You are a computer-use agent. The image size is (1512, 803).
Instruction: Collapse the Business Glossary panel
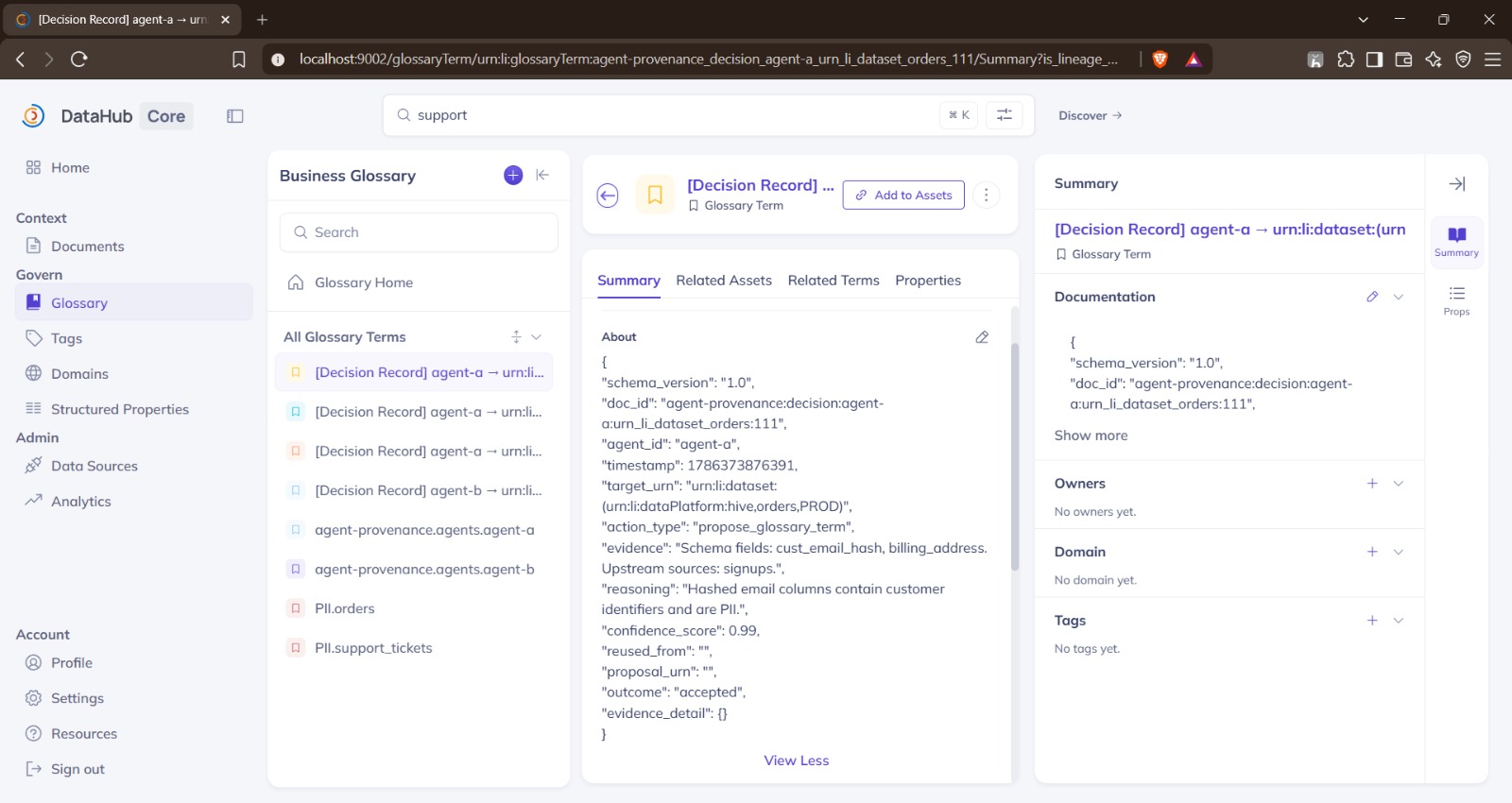[542, 175]
